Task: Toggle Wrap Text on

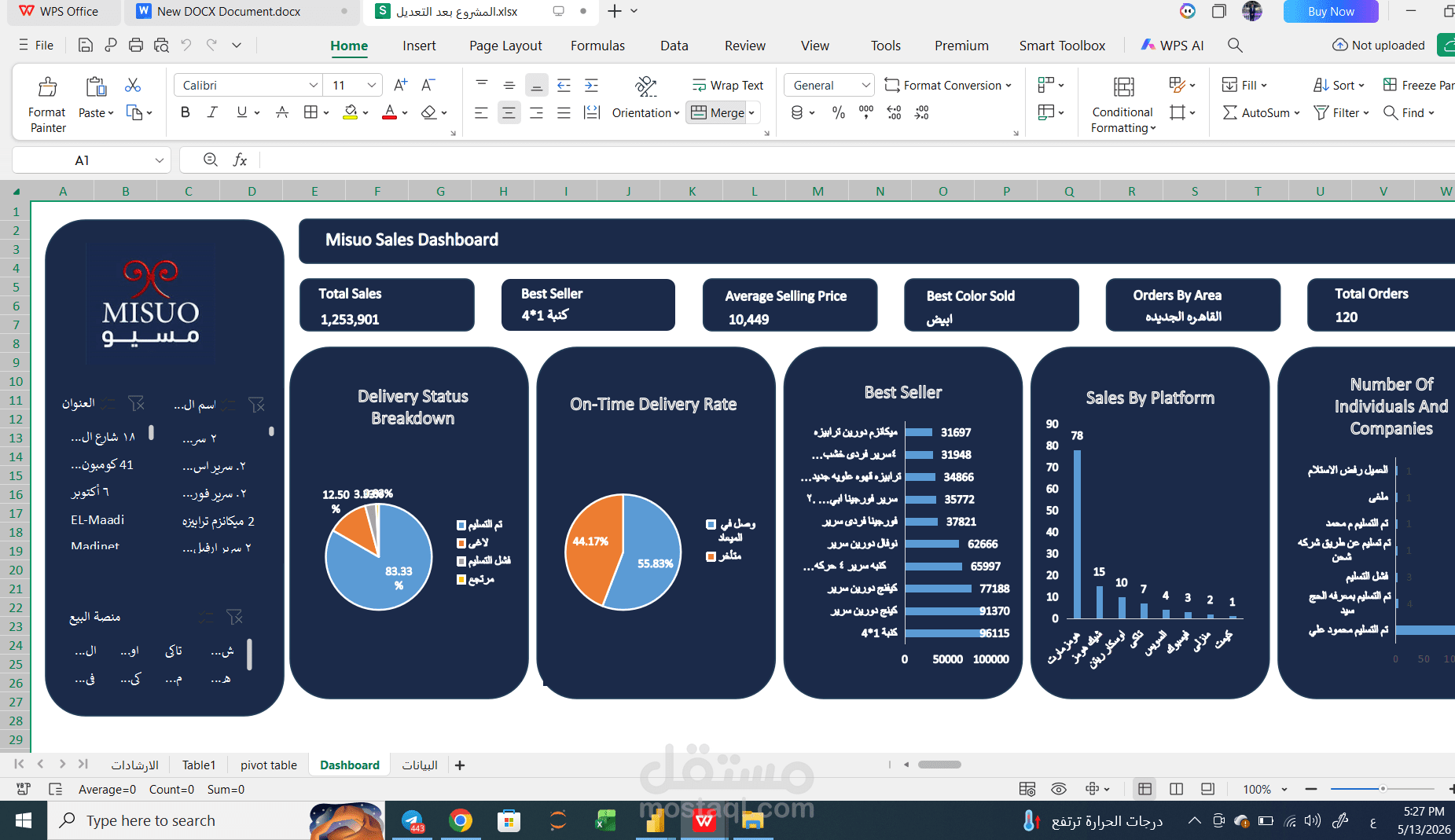Action: point(727,85)
